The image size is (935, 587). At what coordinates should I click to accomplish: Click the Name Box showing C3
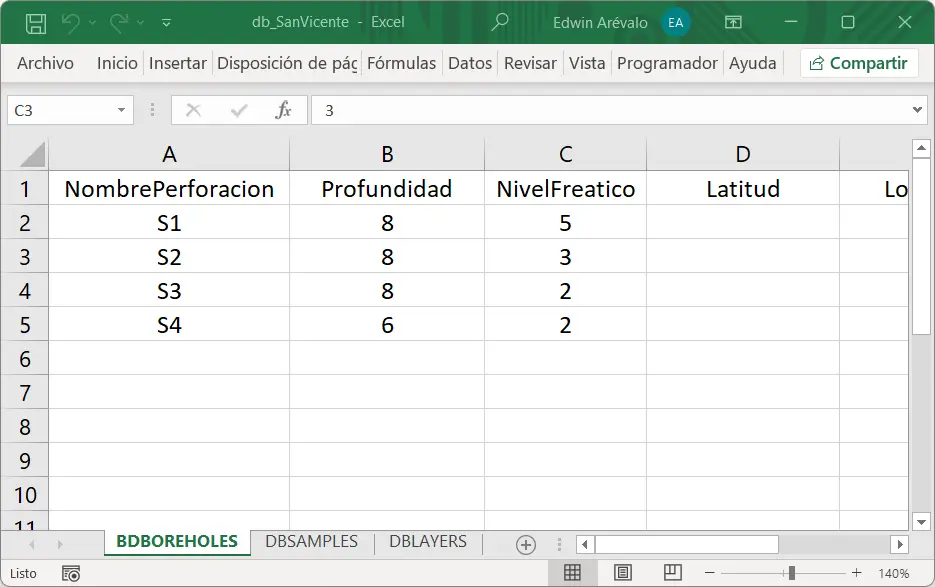pos(60,110)
